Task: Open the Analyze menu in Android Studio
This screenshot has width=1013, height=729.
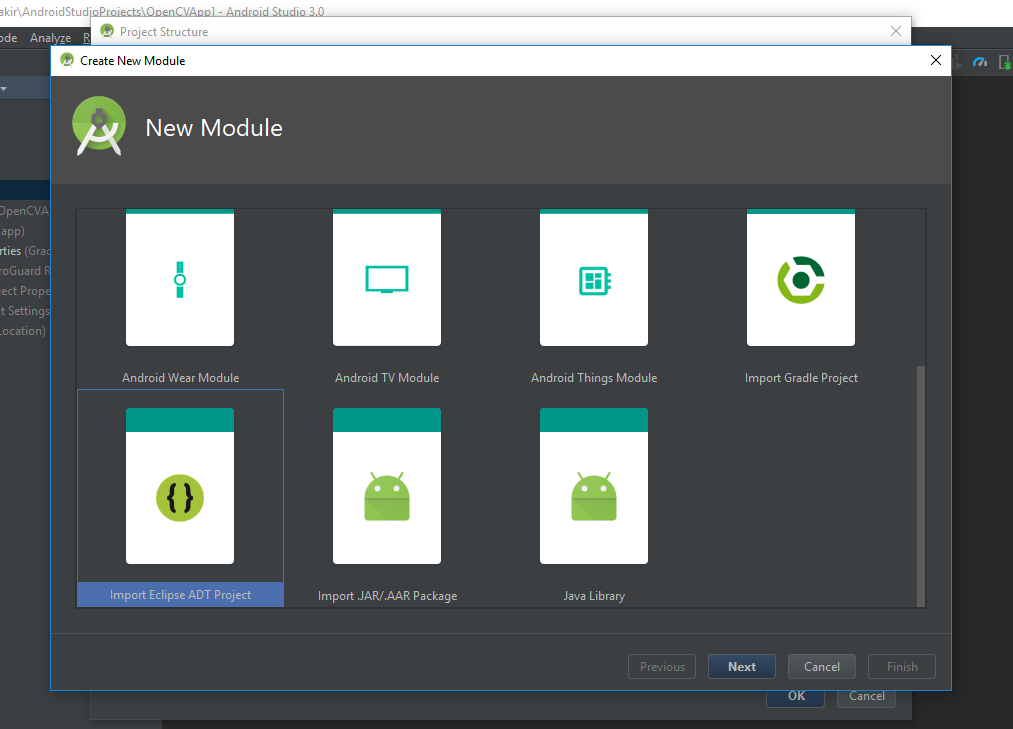Action: coord(50,37)
